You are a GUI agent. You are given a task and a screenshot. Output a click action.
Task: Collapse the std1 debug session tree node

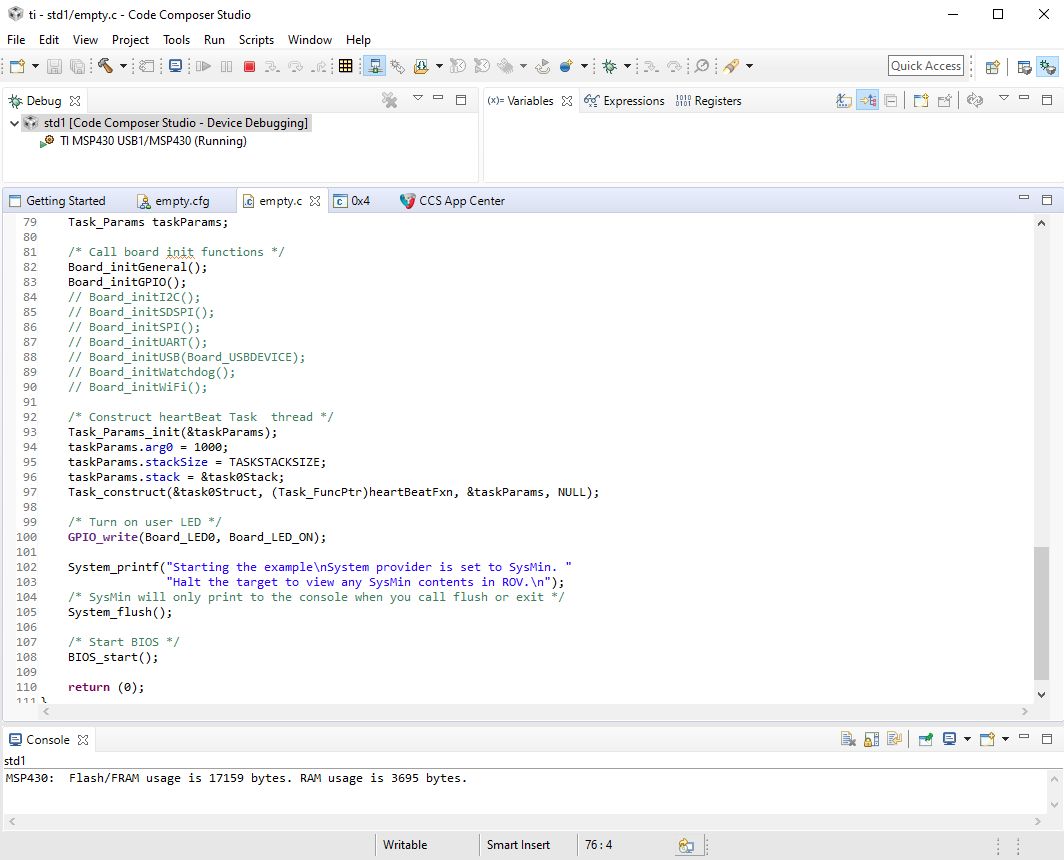[14, 123]
